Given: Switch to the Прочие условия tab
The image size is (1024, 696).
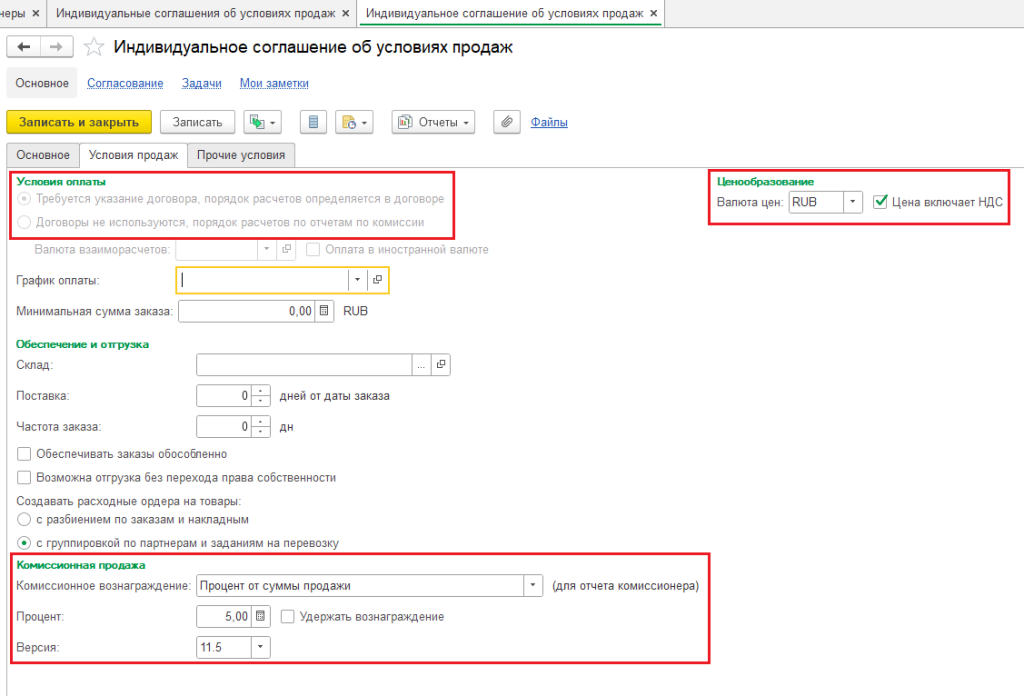Looking at the screenshot, I should (241, 155).
